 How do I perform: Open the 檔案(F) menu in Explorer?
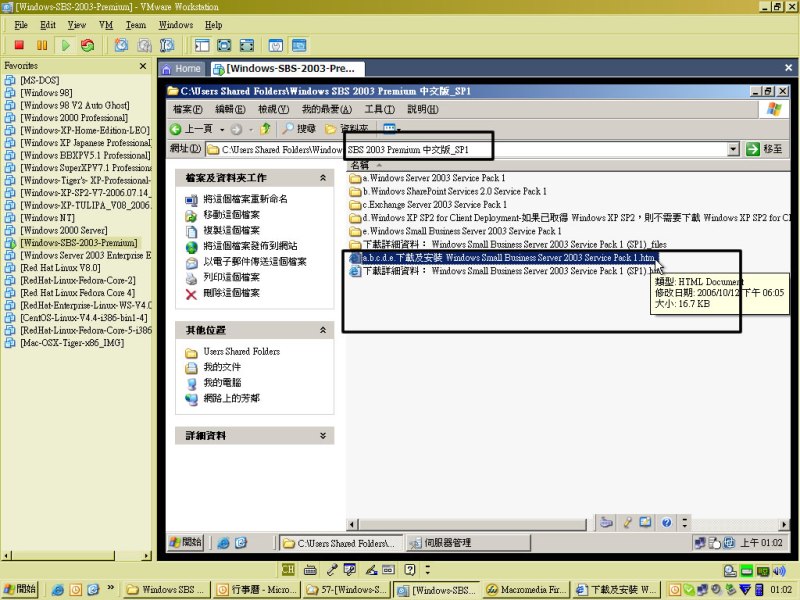pyautogui.click(x=188, y=109)
